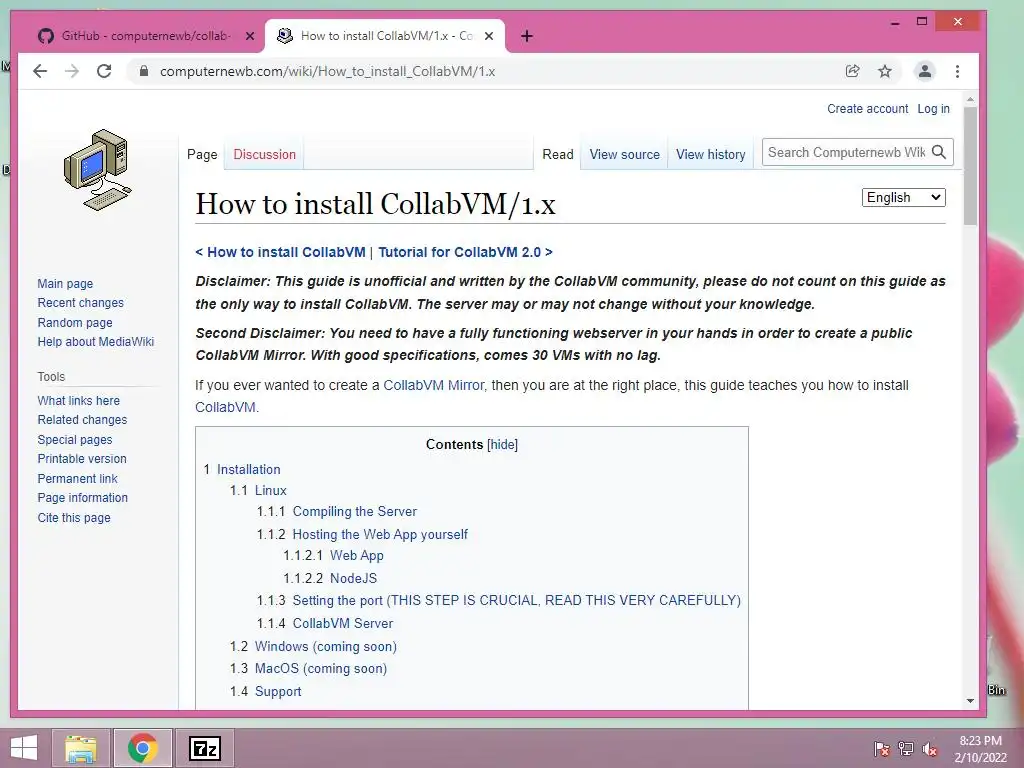The width and height of the screenshot is (1024, 768).
Task: Open Help about MediaWiki link
Action: [96, 341]
